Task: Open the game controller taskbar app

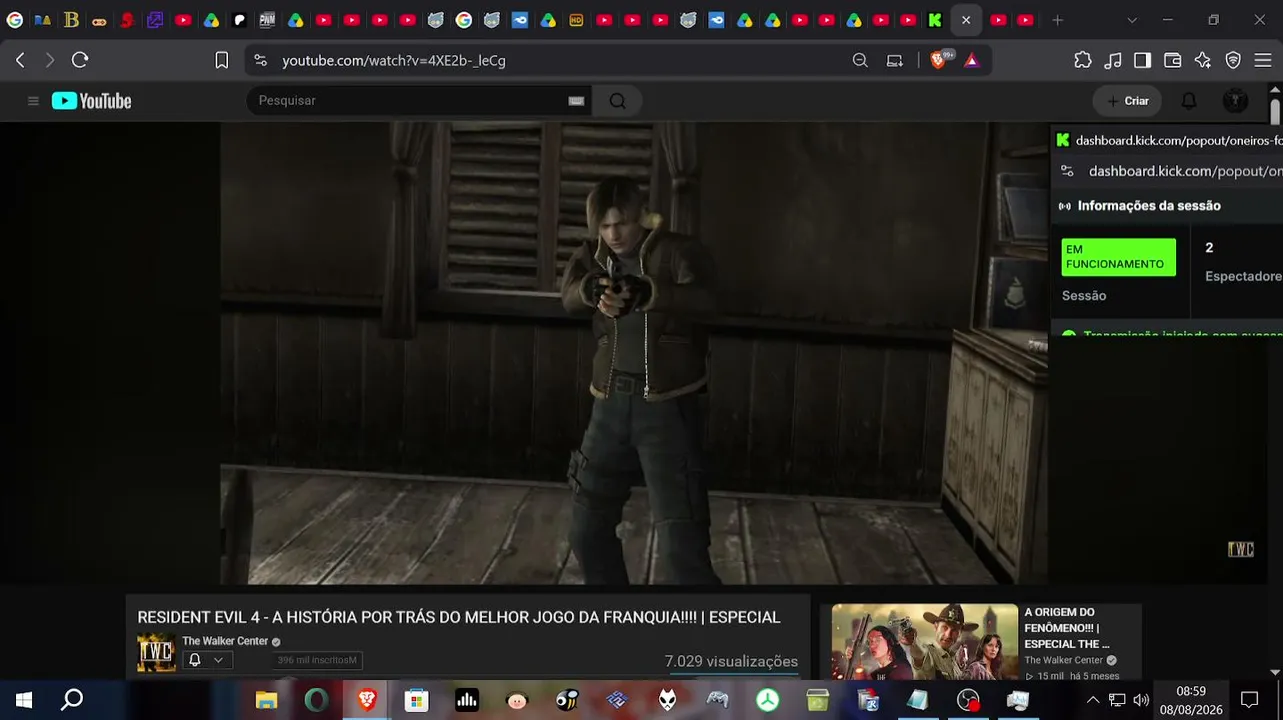Action: [x=717, y=700]
